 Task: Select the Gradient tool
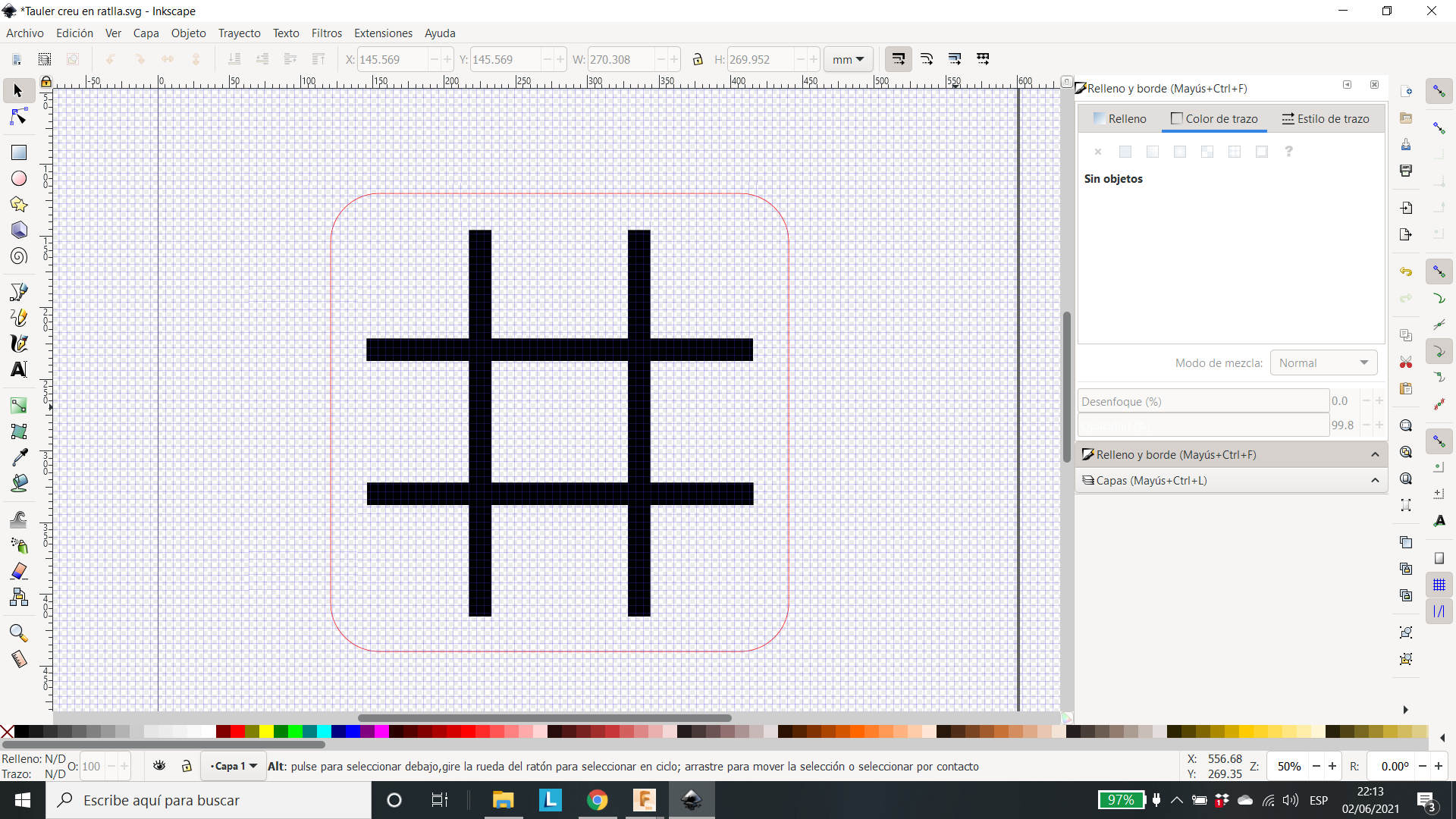pos(18,406)
